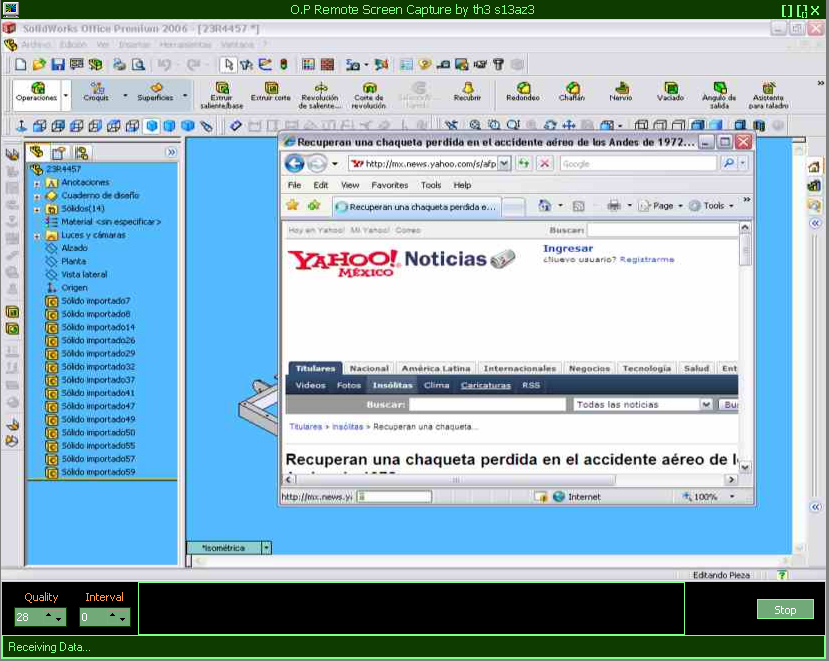Click the Buscar news search field
Image resolution: width=829 pixels, height=661 pixels.
coord(487,405)
